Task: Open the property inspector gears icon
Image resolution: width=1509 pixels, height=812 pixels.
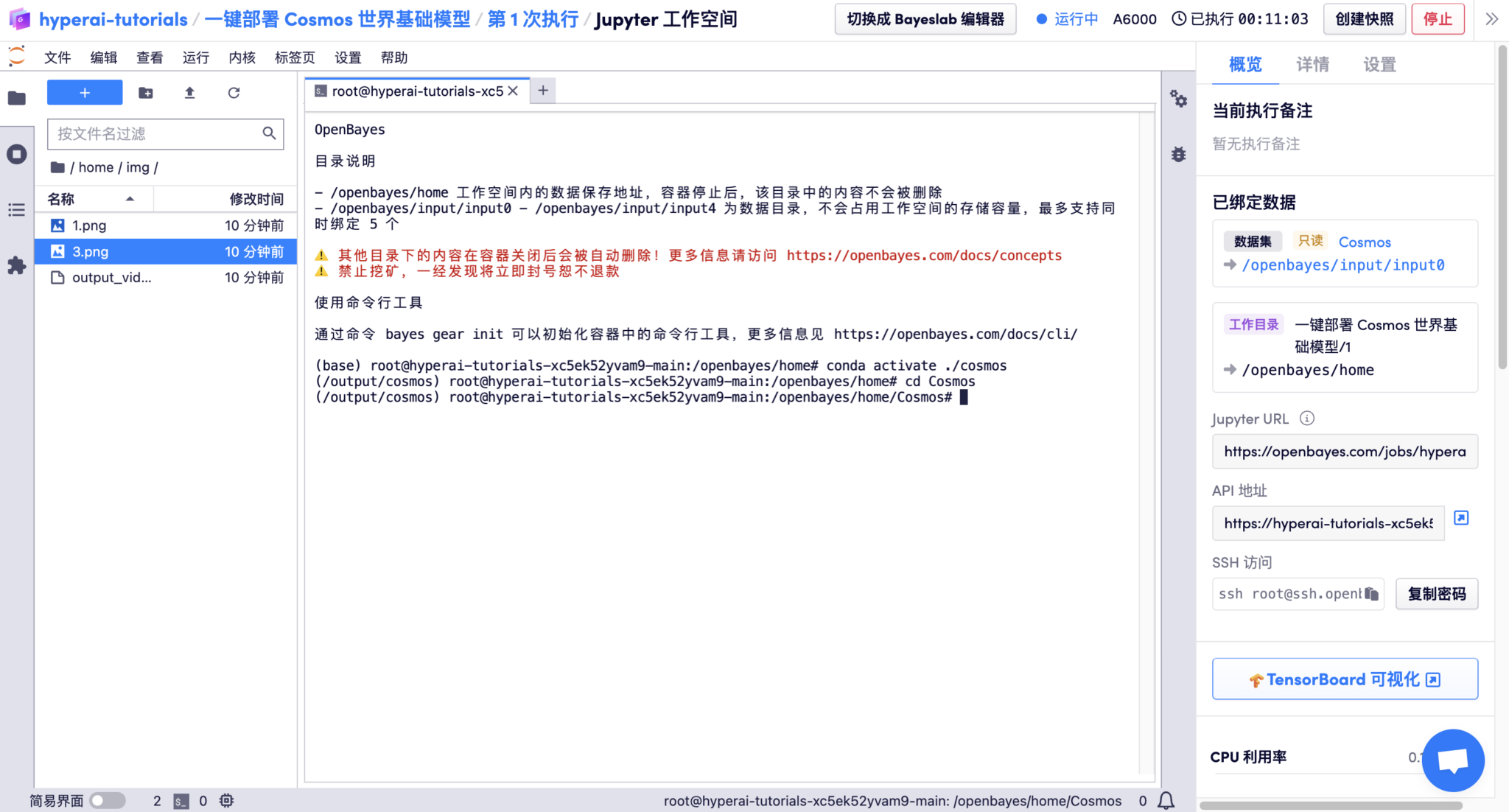Action: (1178, 99)
